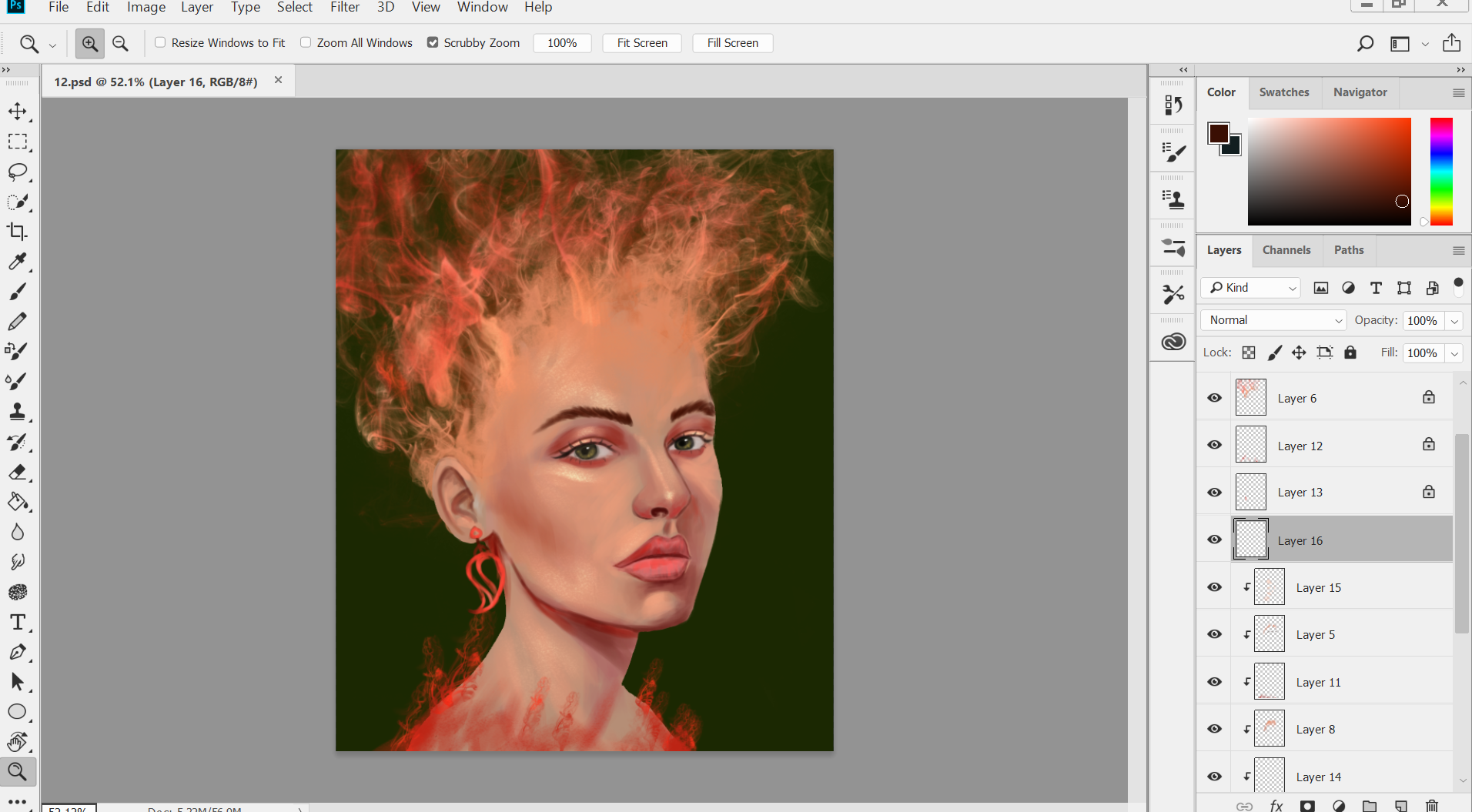Enable Resize Windows to Fit checkbox
This screenshot has height=812, width=1472.
coord(160,42)
